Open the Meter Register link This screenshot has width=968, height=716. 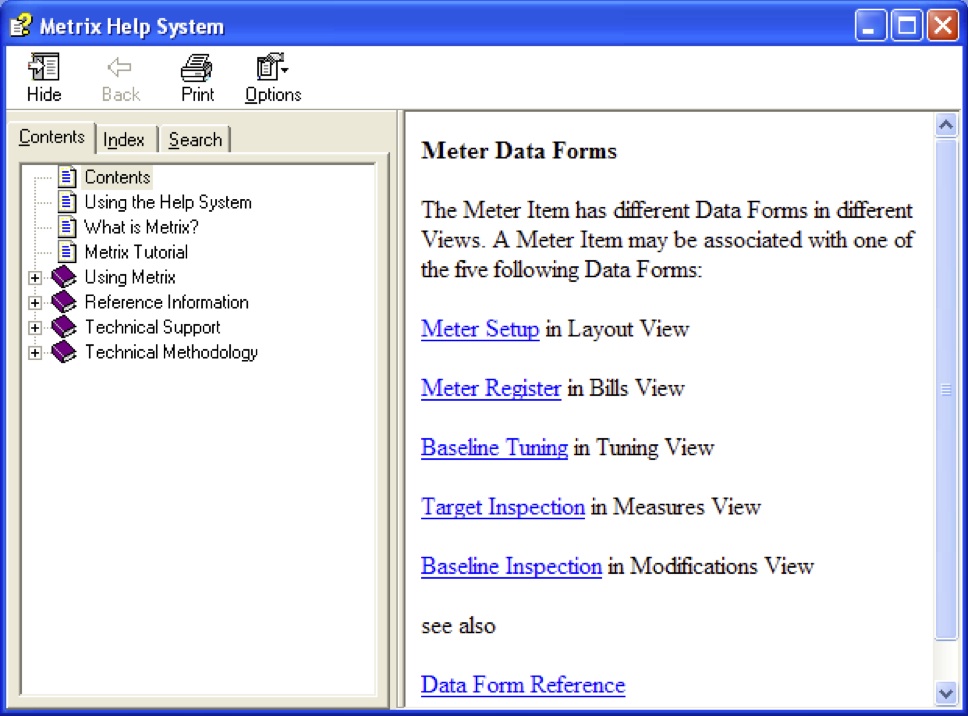point(491,388)
